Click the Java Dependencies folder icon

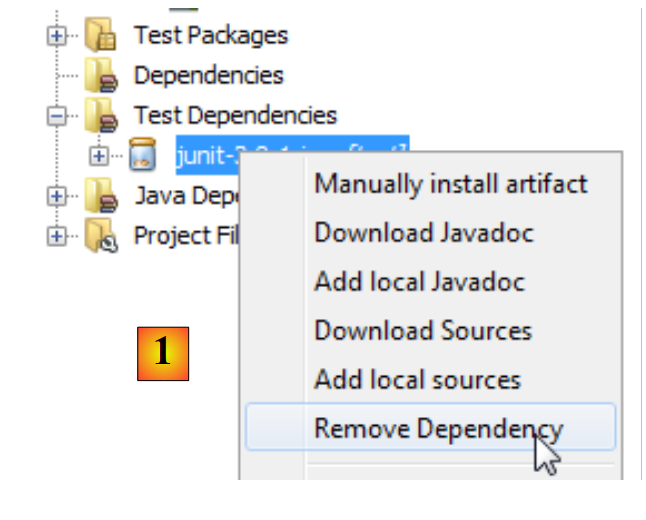(x=101, y=196)
